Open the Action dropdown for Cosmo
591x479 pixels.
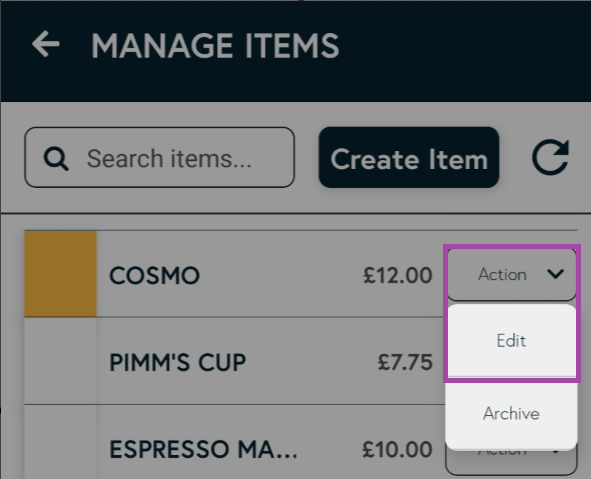click(511, 274)
